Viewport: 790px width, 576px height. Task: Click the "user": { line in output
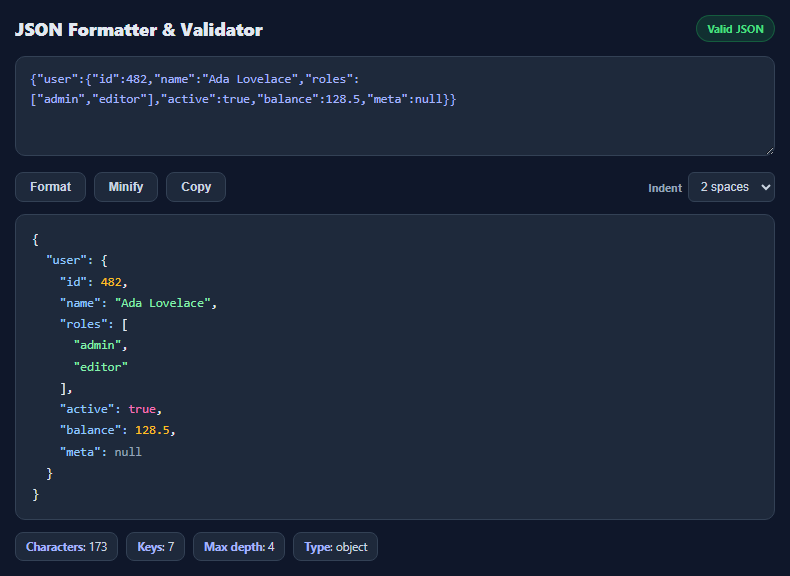[x=77, y=261]
